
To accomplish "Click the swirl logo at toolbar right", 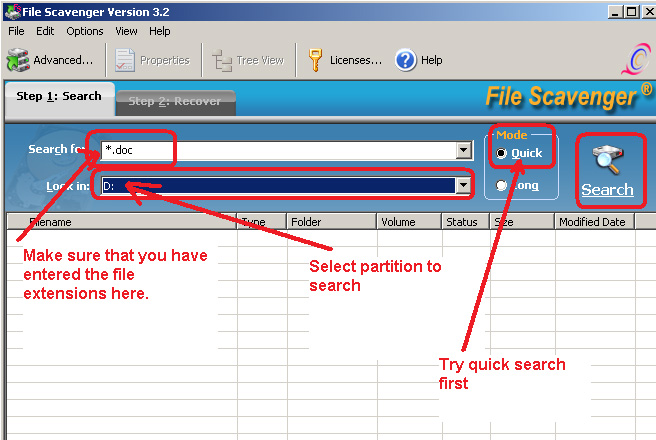I will click(636, 59).
